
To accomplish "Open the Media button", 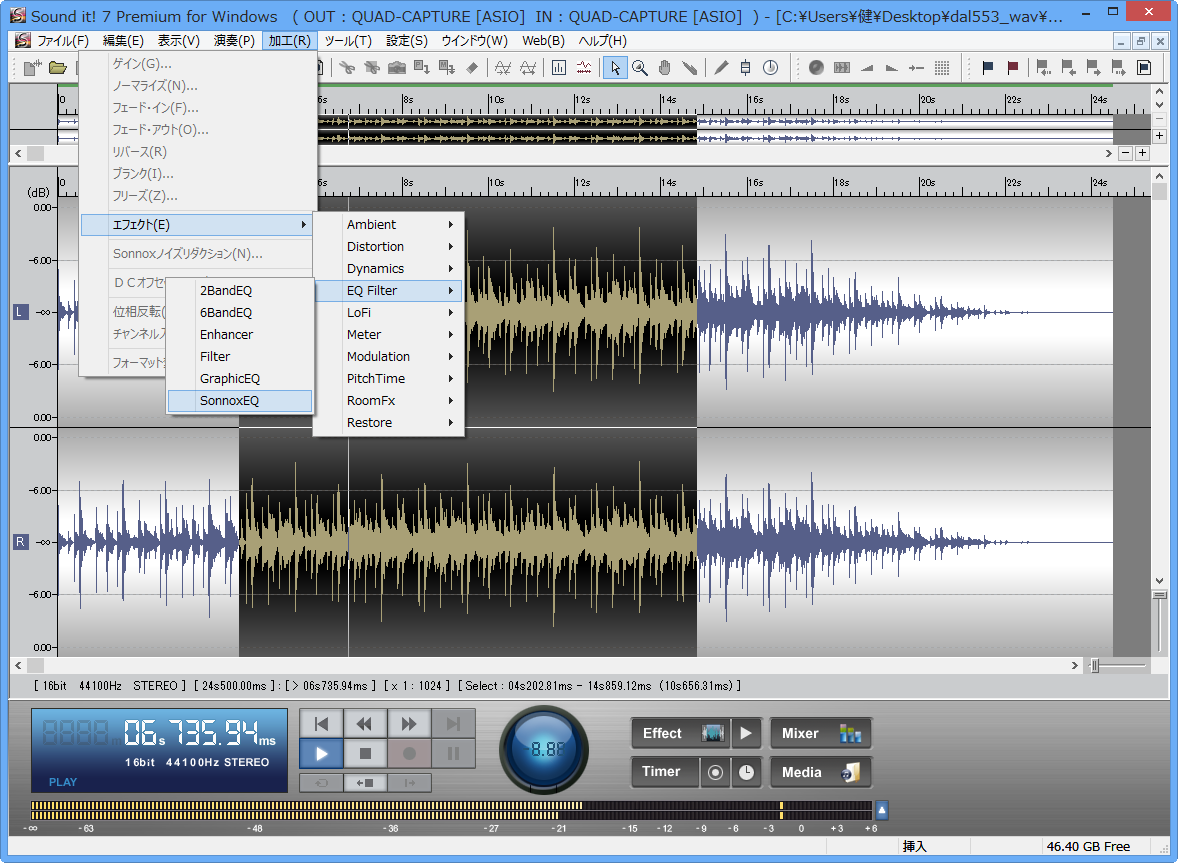I will pos(820,772).
